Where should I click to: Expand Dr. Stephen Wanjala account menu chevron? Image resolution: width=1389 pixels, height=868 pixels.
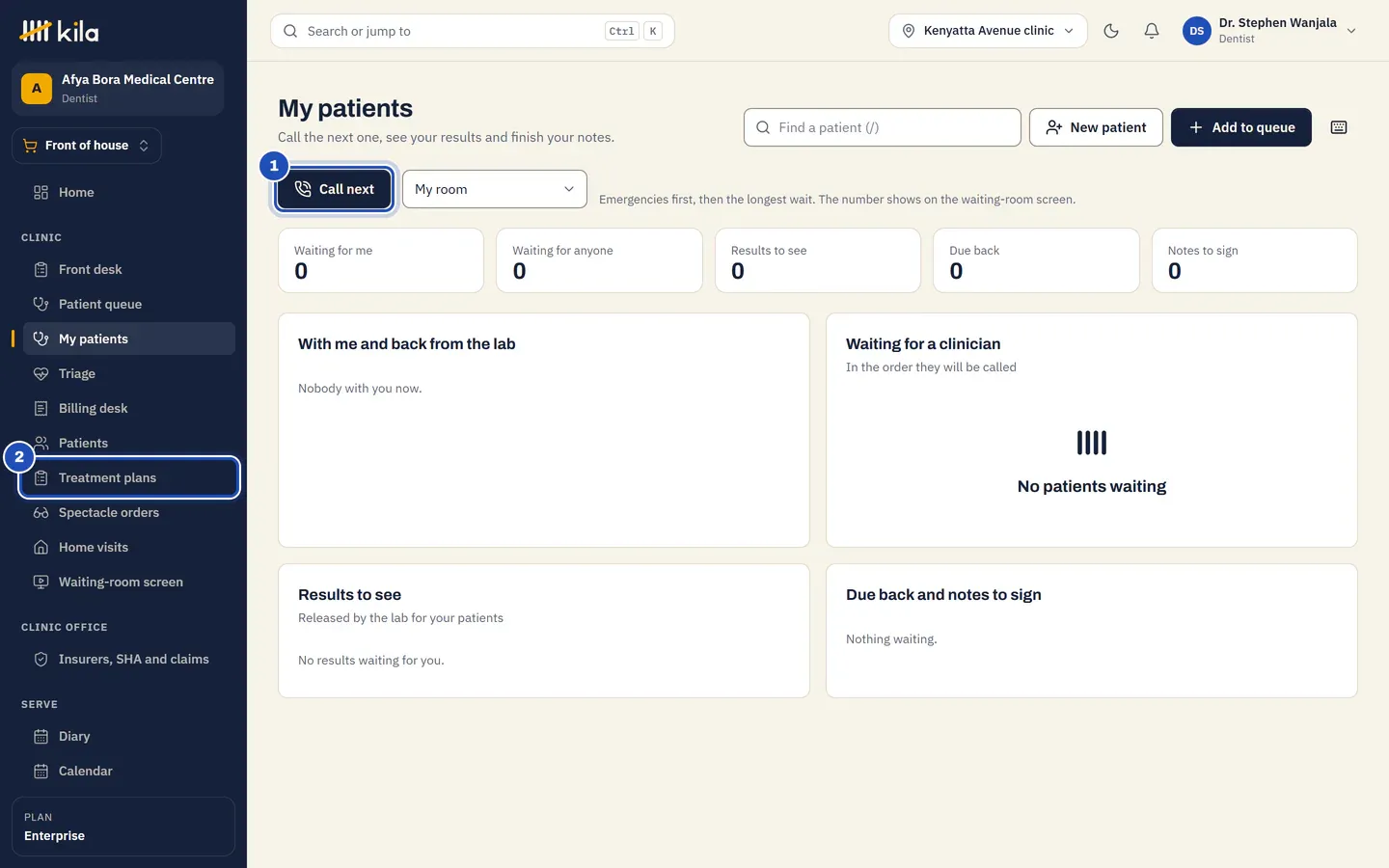pyautogui.click(x=1351, y=31)
